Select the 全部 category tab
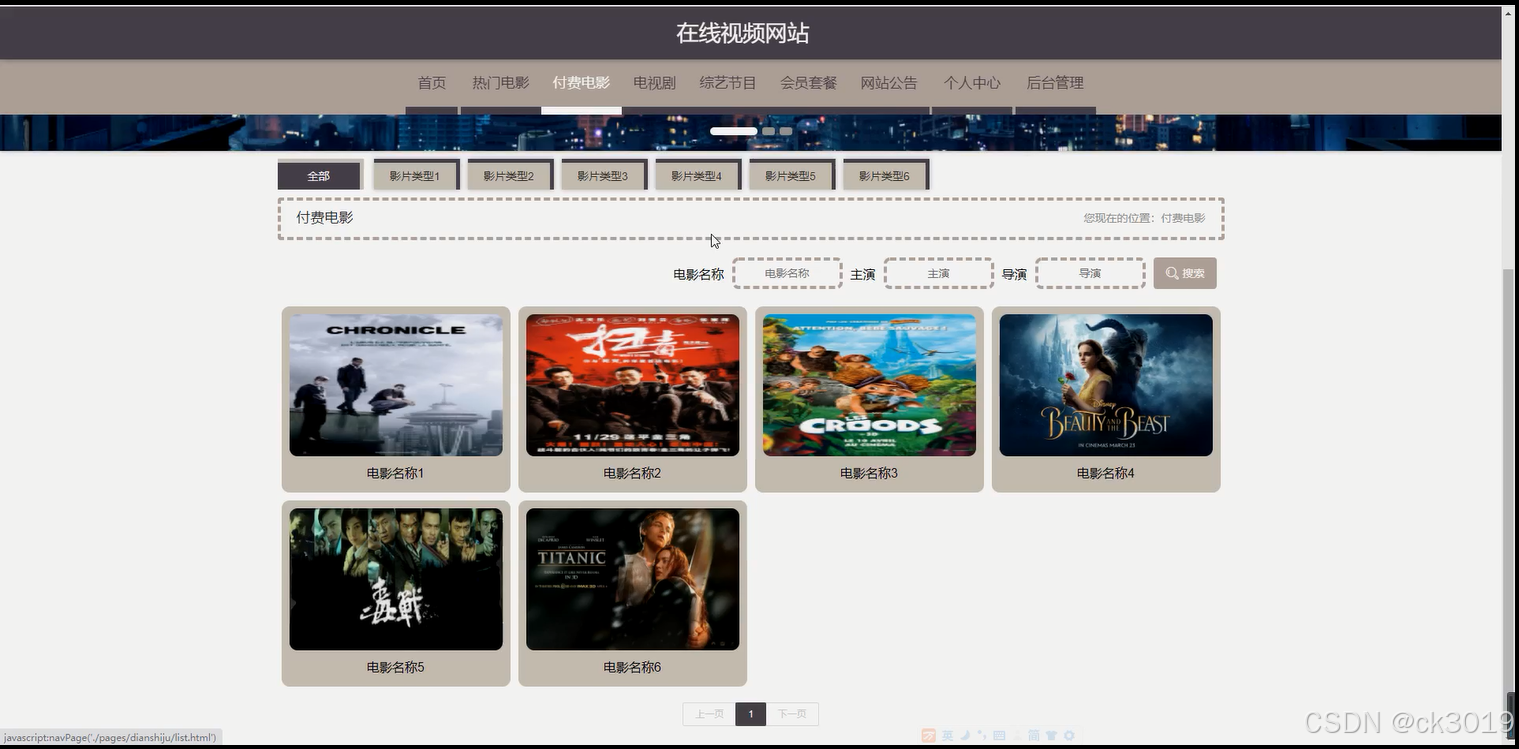The height and width of the screenshot is (749, 1519). pyautogui.click(x=319, y=175)
